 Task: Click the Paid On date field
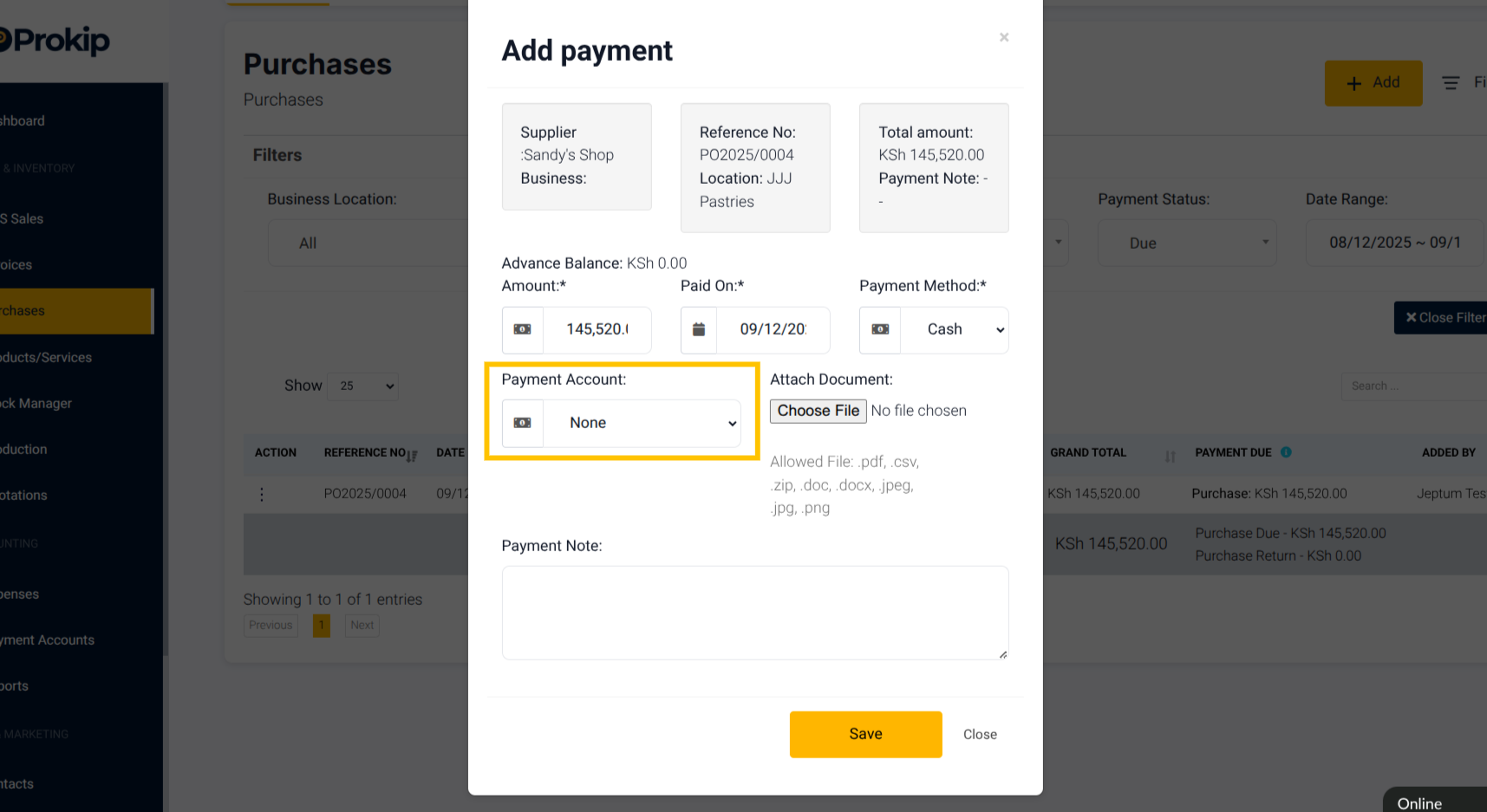773,330
